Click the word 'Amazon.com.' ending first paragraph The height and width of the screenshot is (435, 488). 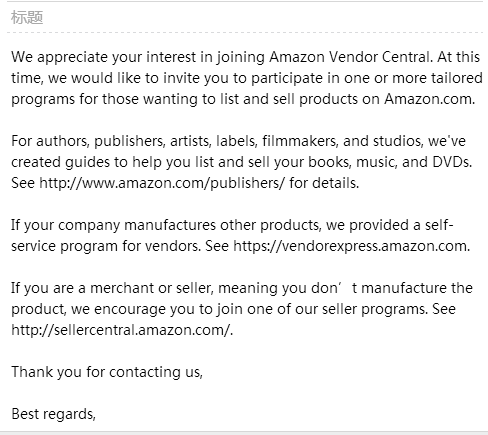429,99
